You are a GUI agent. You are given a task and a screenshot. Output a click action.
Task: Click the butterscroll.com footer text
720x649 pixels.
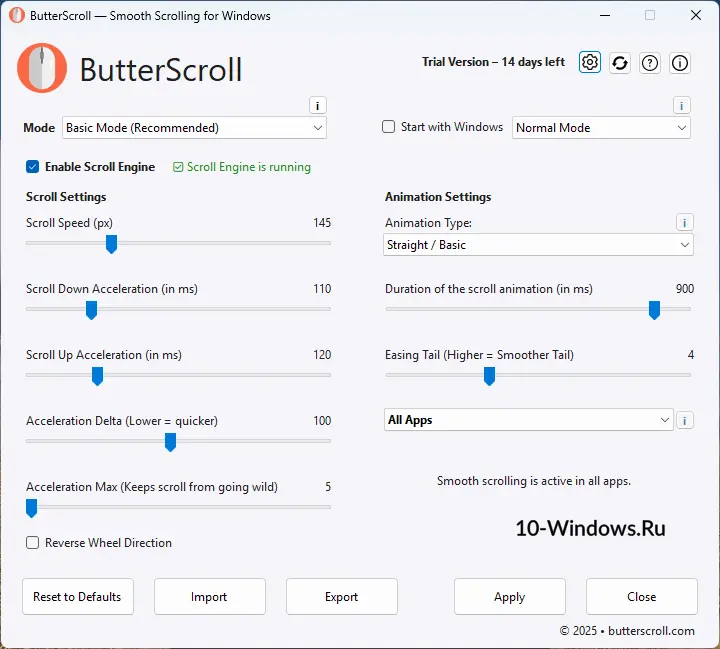(651, 631)
